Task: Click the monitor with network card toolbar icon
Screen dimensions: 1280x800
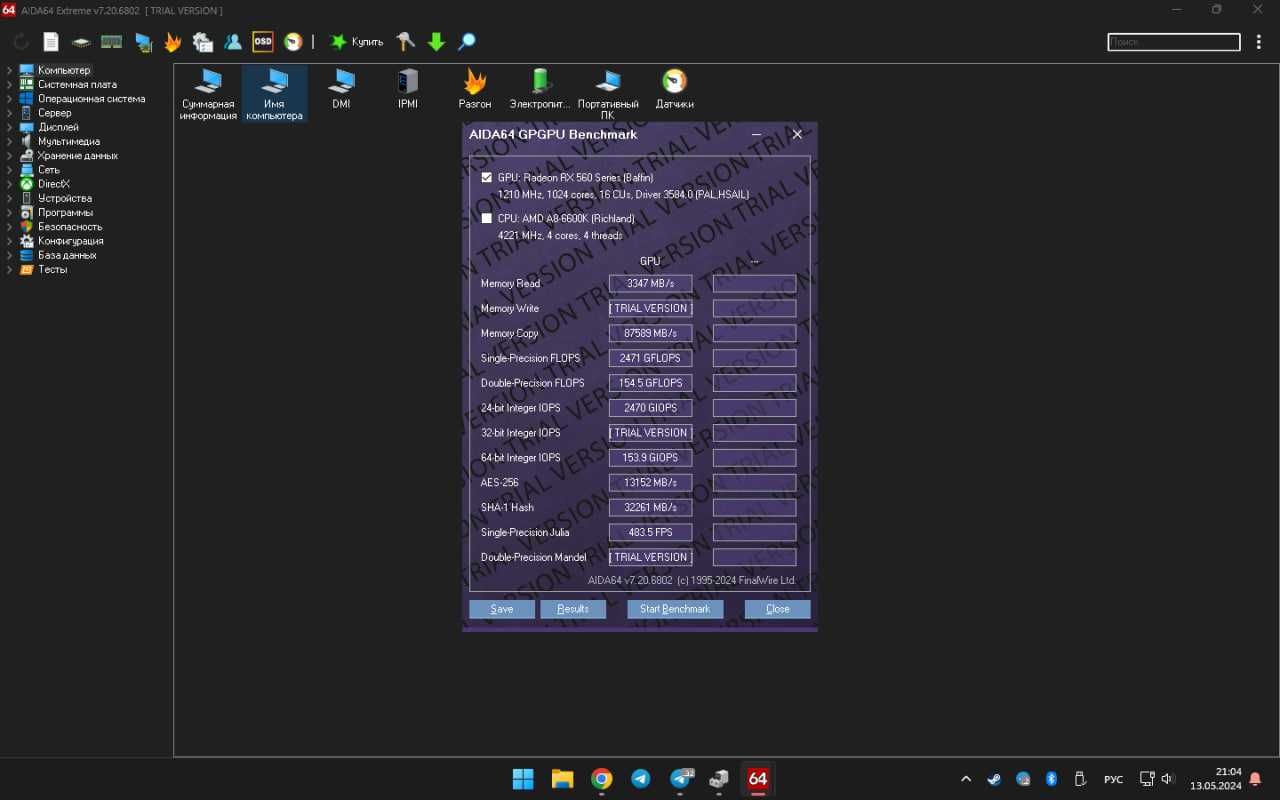Action: [143, 42]
